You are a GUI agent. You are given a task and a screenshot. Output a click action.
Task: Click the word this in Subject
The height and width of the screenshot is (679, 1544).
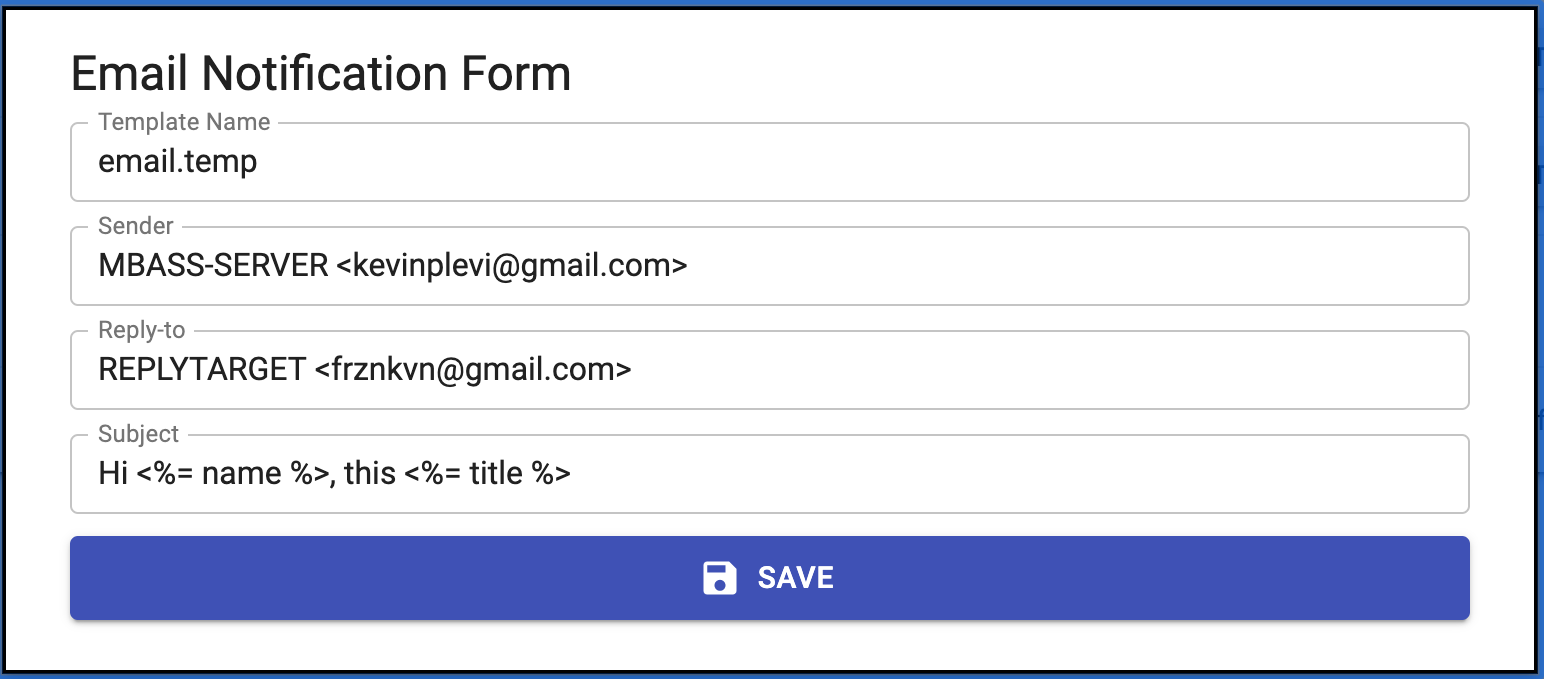click(x=370, y=474)
